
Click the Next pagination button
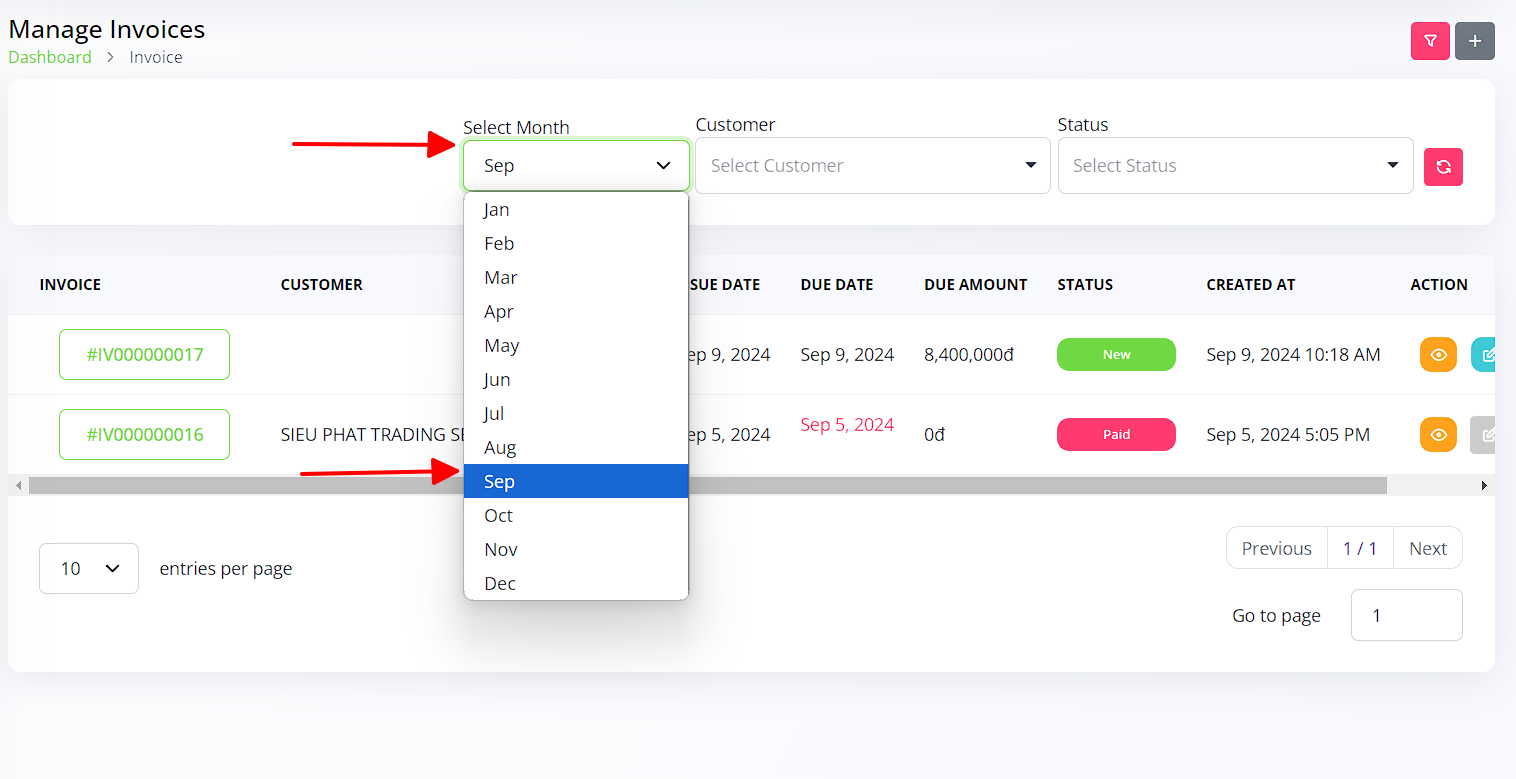coord(1428,548)
